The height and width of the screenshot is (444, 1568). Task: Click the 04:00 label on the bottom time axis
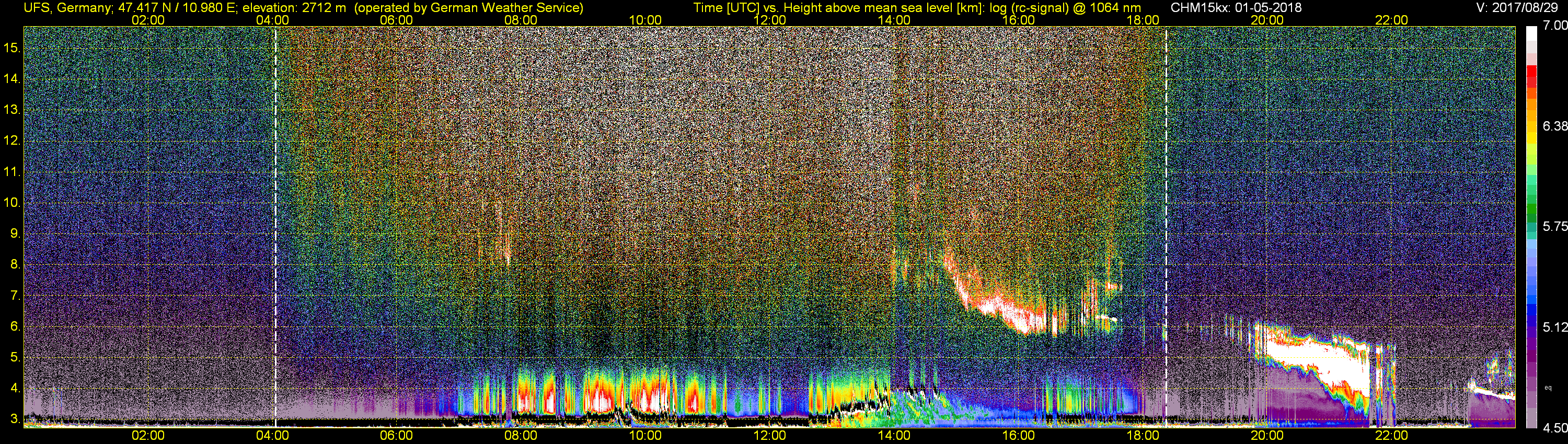(272, 436)
